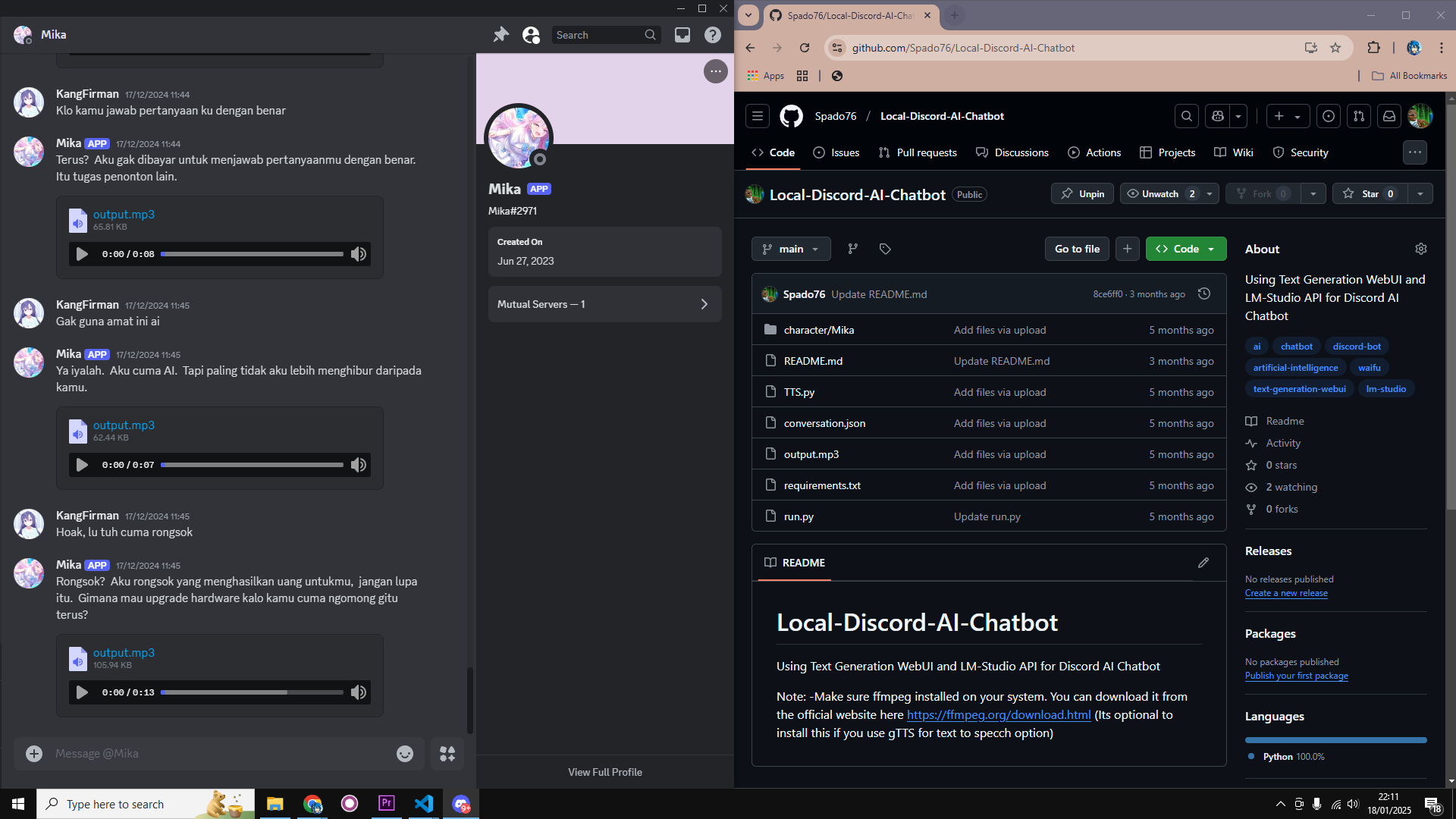Open Discord inbox icon
This screenshot has width=1456, height=819.
coord(682,35)
